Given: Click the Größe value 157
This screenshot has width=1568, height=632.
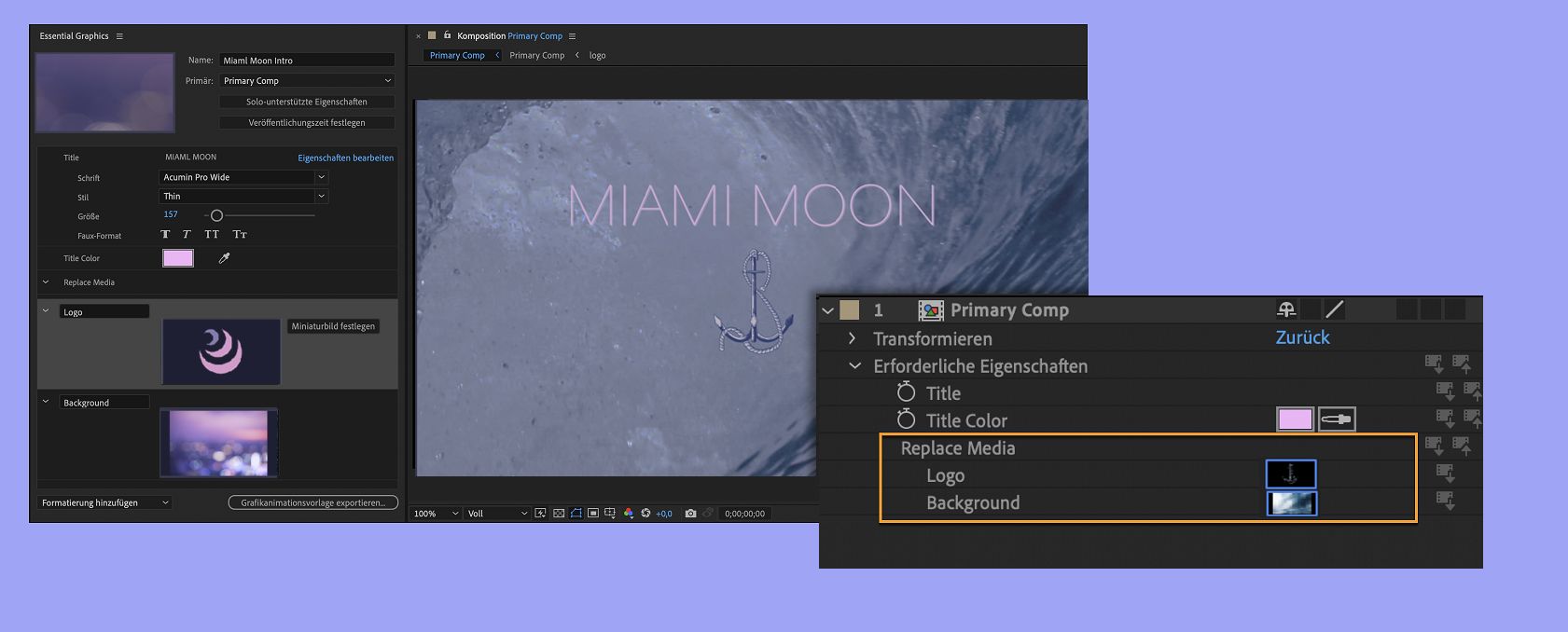Looking at the screenshot, I should pyautogui.click(x=171, y=214).
